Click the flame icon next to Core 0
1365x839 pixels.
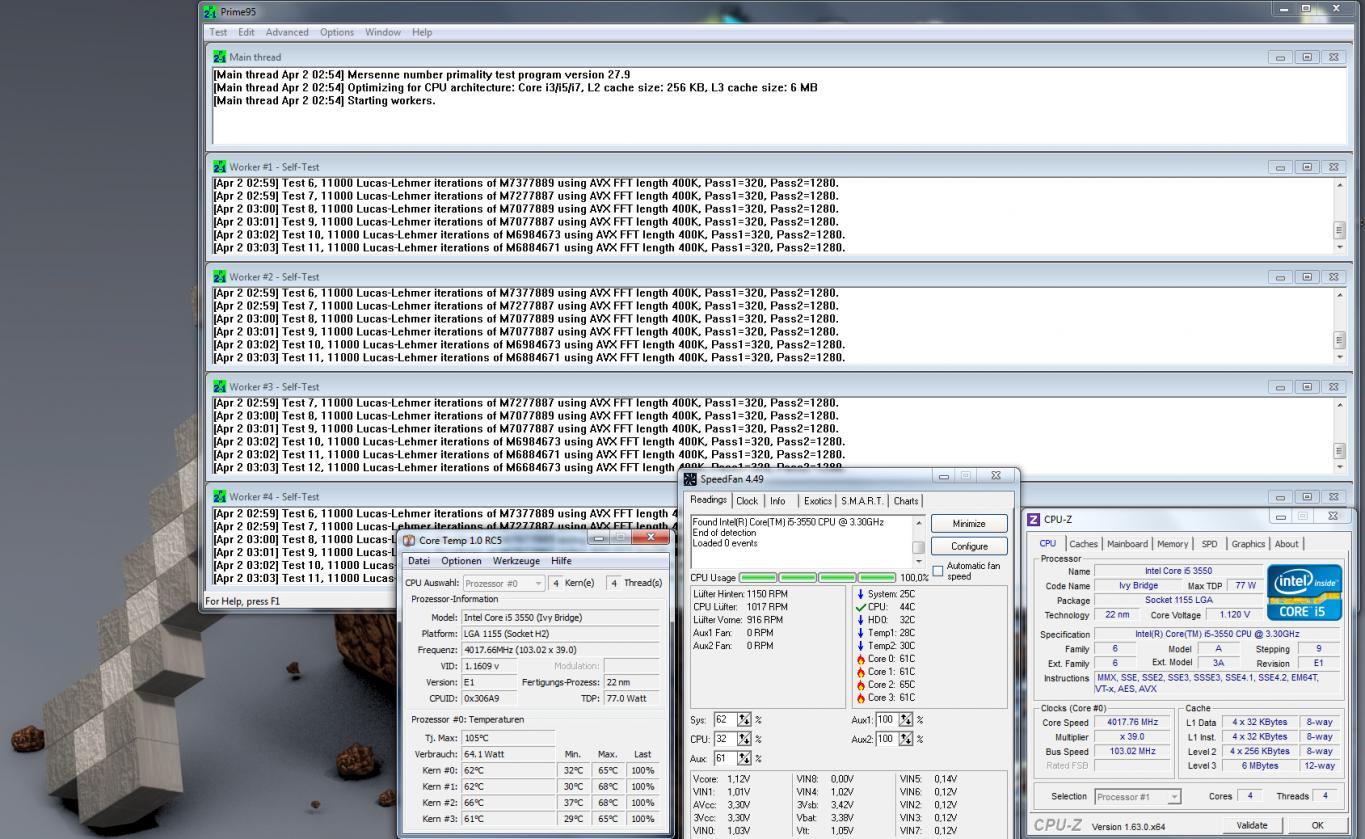pyautogui.click(x=860, y=659)
